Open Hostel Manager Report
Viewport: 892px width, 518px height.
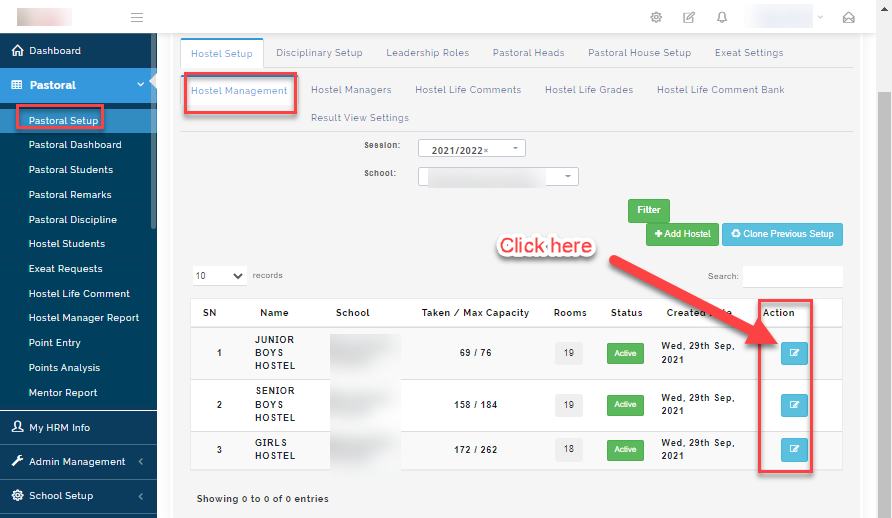coord(84,317)
